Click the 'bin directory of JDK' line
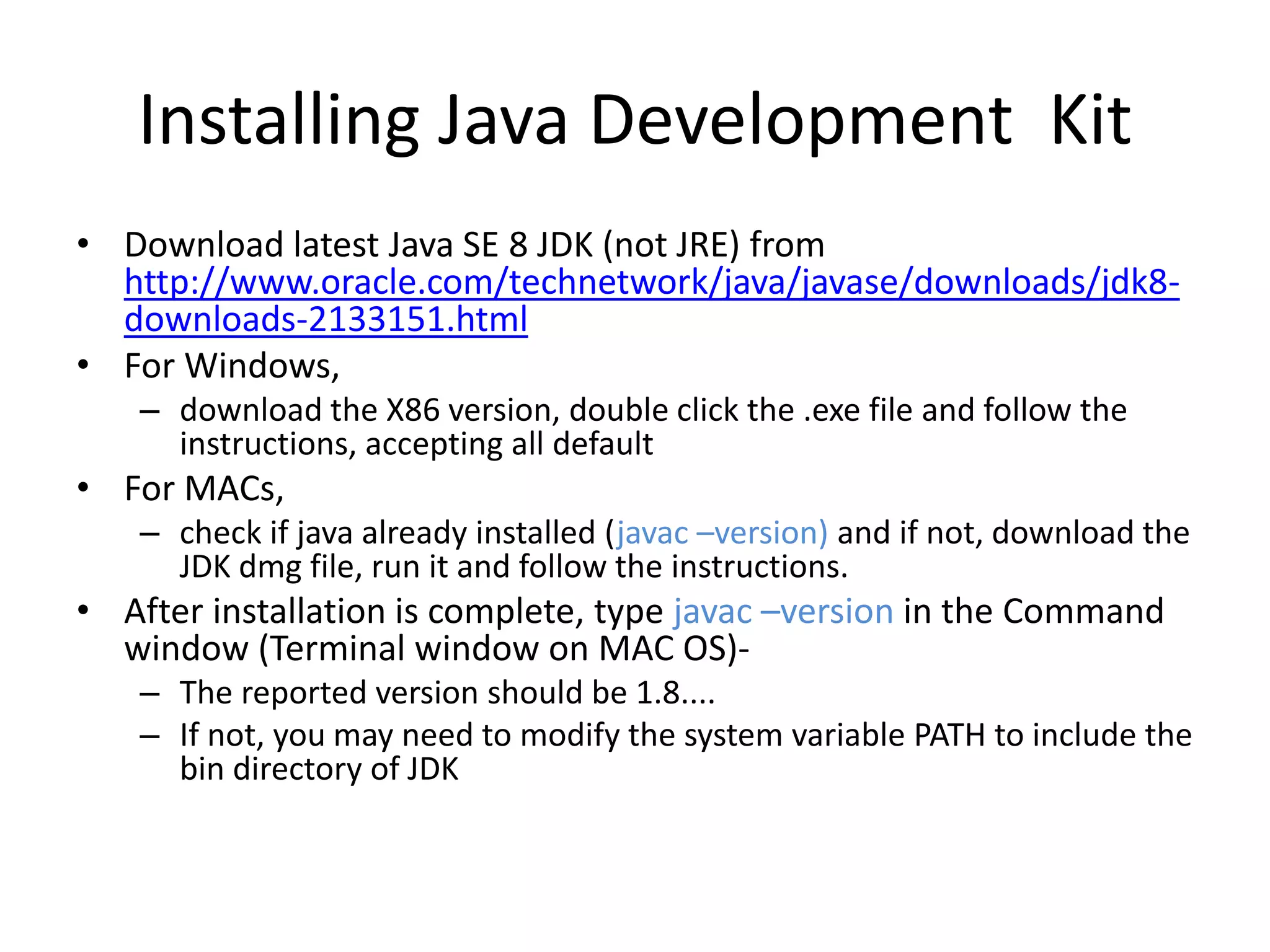 tap(319, 769)
